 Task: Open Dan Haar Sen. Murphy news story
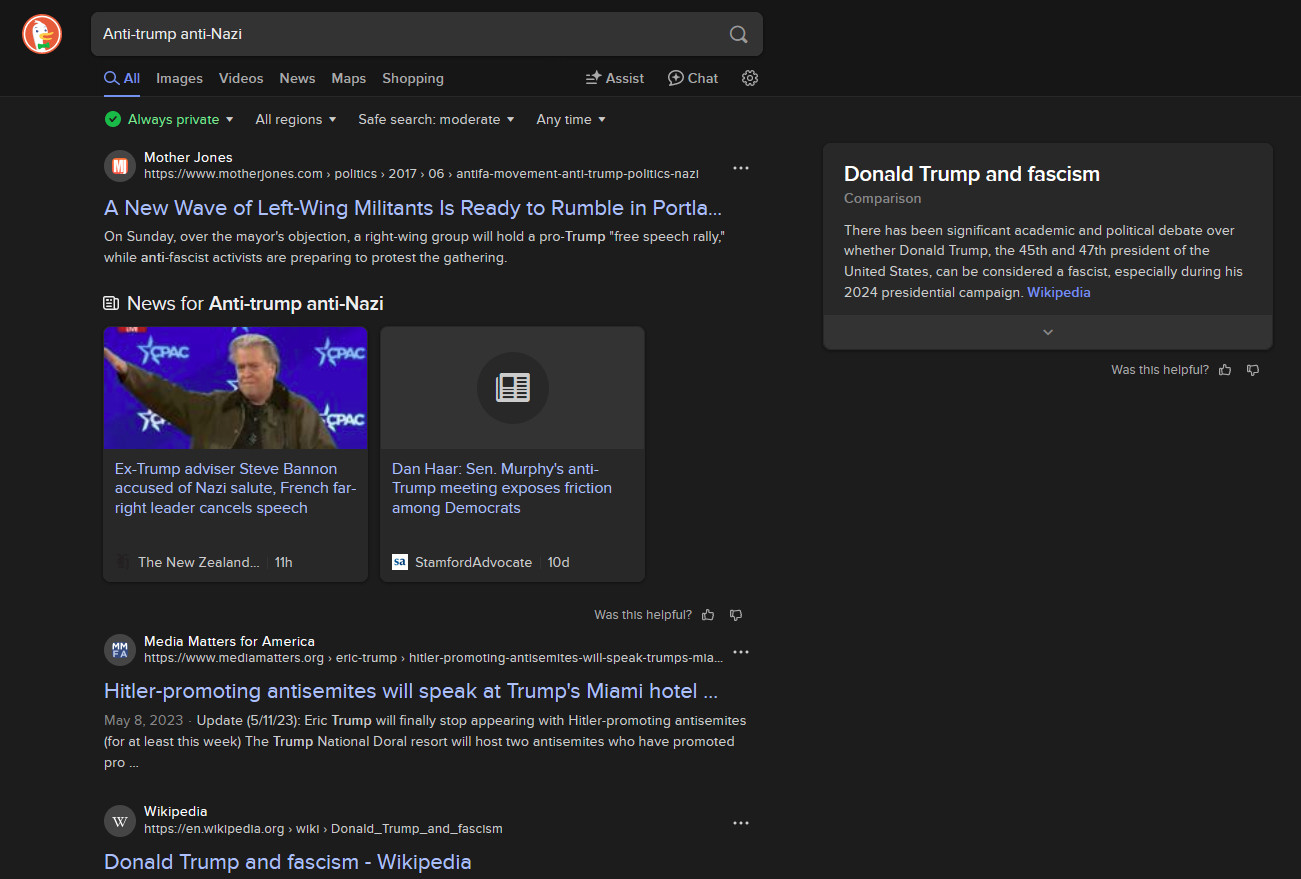502,488
